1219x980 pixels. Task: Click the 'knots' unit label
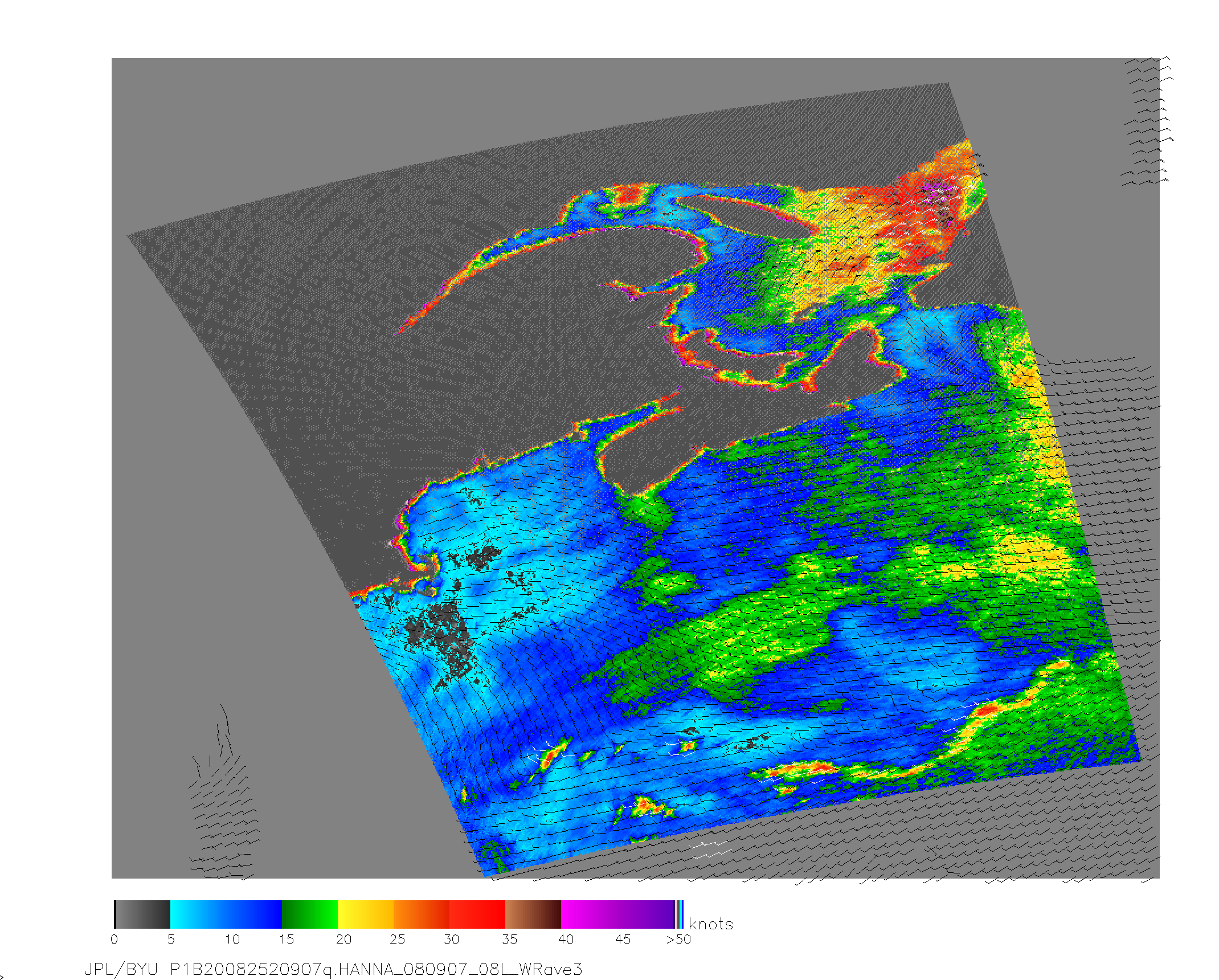pyautogui.click(x=711, y=924)
